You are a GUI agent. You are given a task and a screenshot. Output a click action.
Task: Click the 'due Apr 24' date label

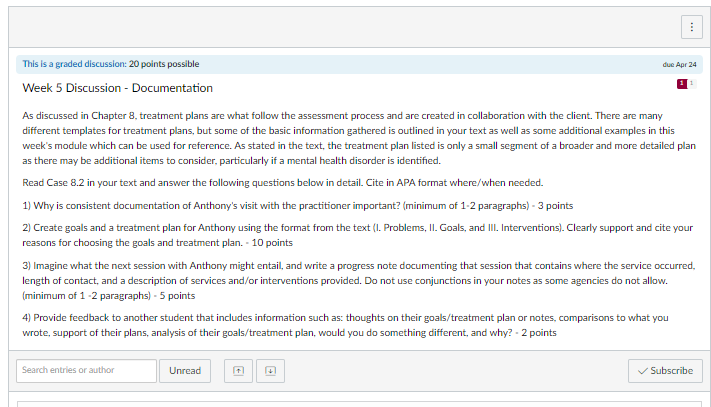(679, 64)
